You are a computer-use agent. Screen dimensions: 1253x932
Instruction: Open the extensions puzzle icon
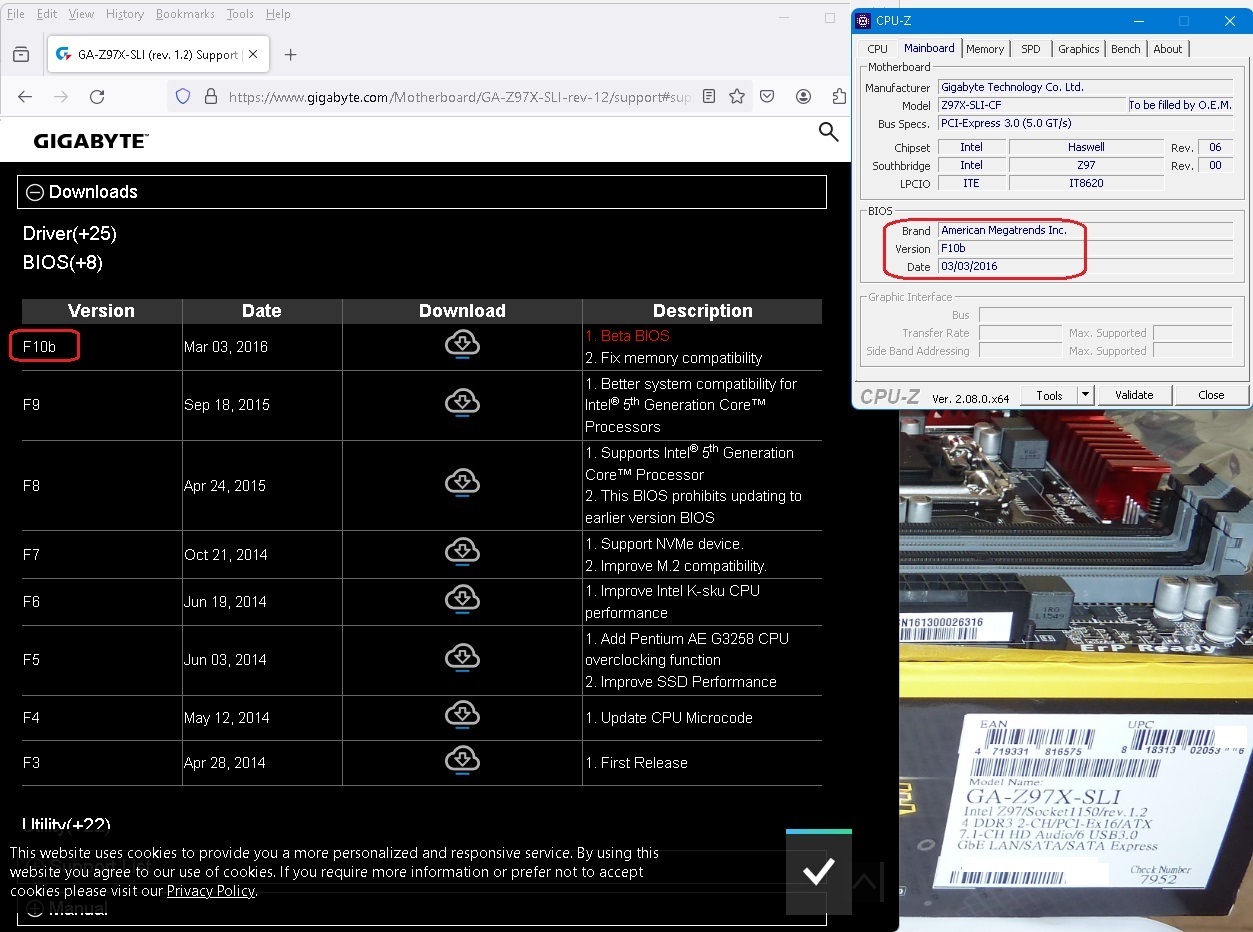pyautogui.click(x=839, y=97)
